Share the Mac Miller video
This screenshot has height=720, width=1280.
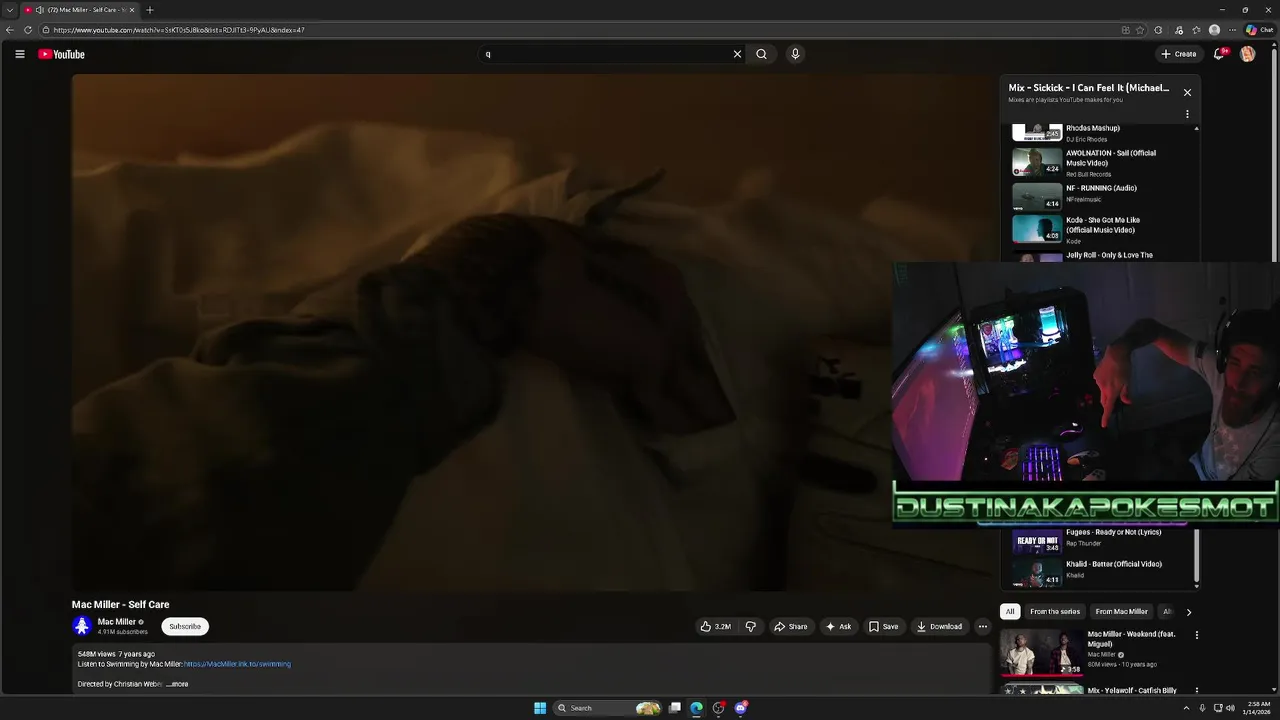[x=790, y=626]
